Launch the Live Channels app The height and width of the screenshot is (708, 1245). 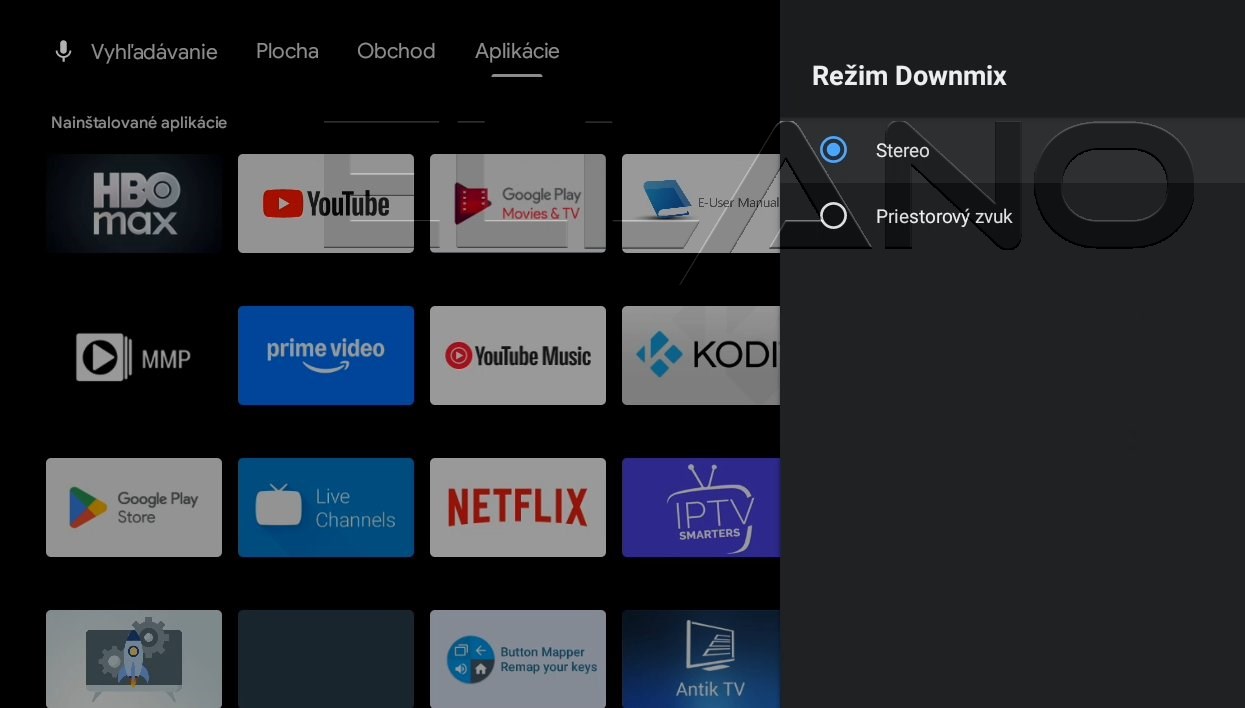(326, 507)
